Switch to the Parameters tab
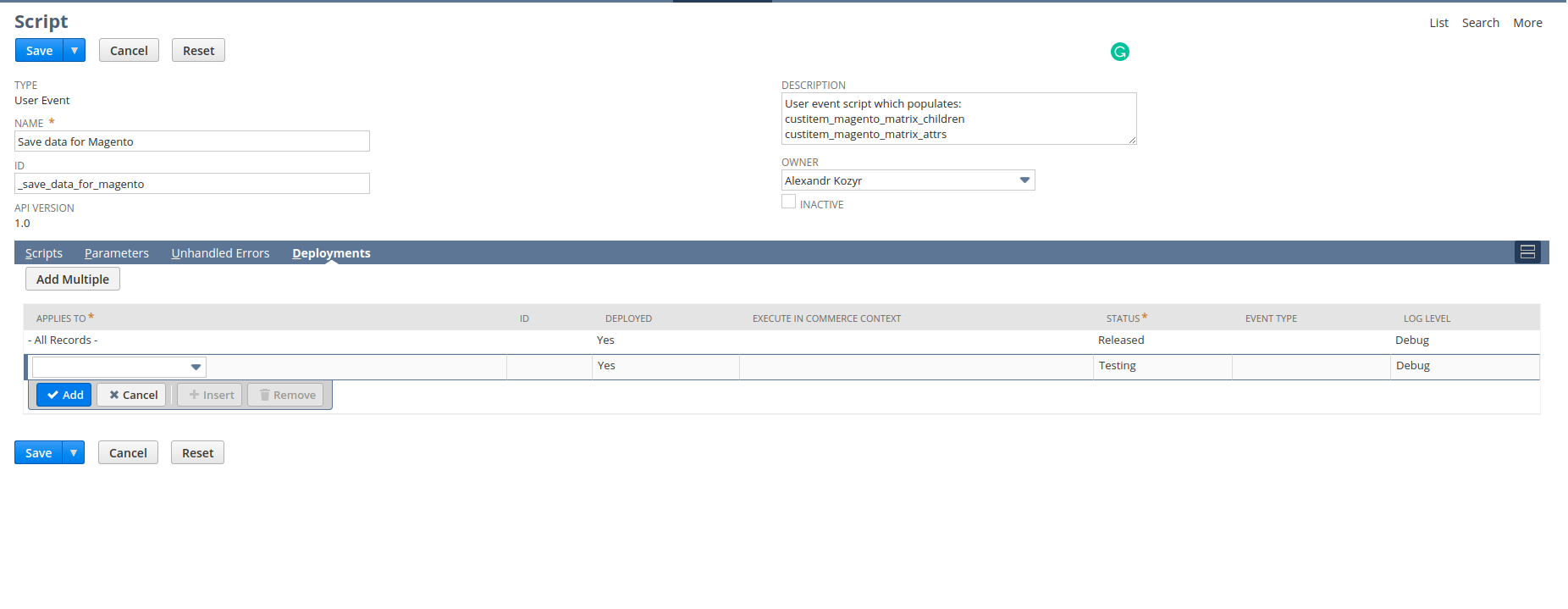Image resolution: width=1568 pixels, height=609 pixels. click(117, 253)
